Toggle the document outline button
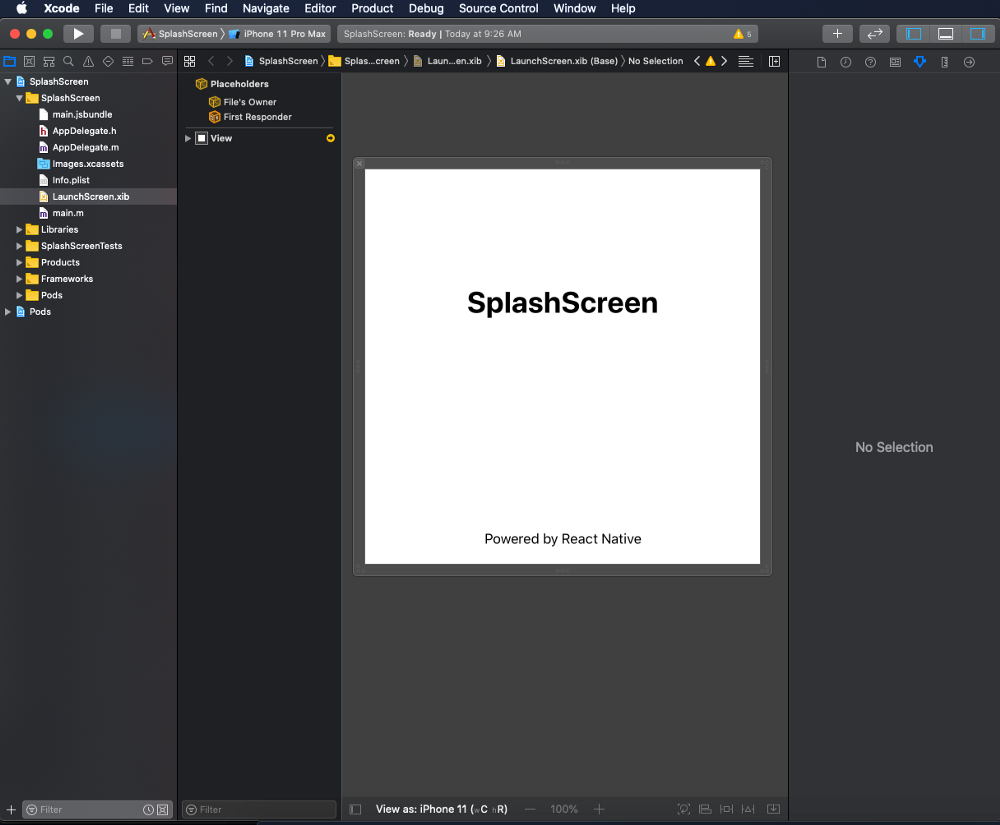 click(355, 809)
